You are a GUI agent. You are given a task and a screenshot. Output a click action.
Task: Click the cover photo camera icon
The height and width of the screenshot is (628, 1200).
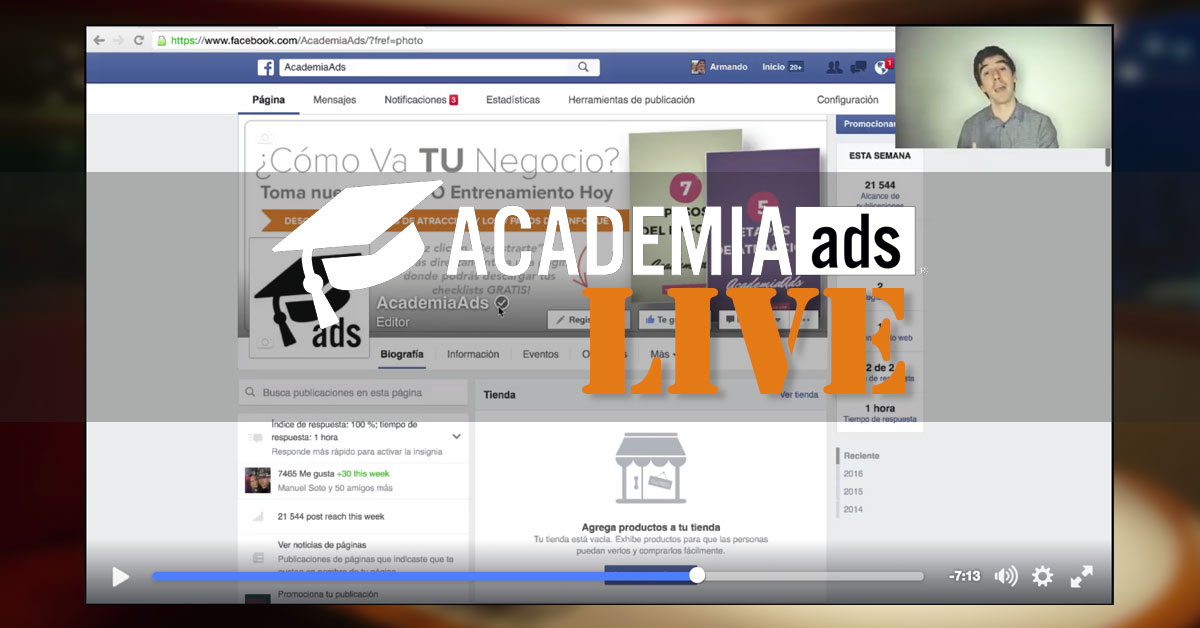coord(265,139)
